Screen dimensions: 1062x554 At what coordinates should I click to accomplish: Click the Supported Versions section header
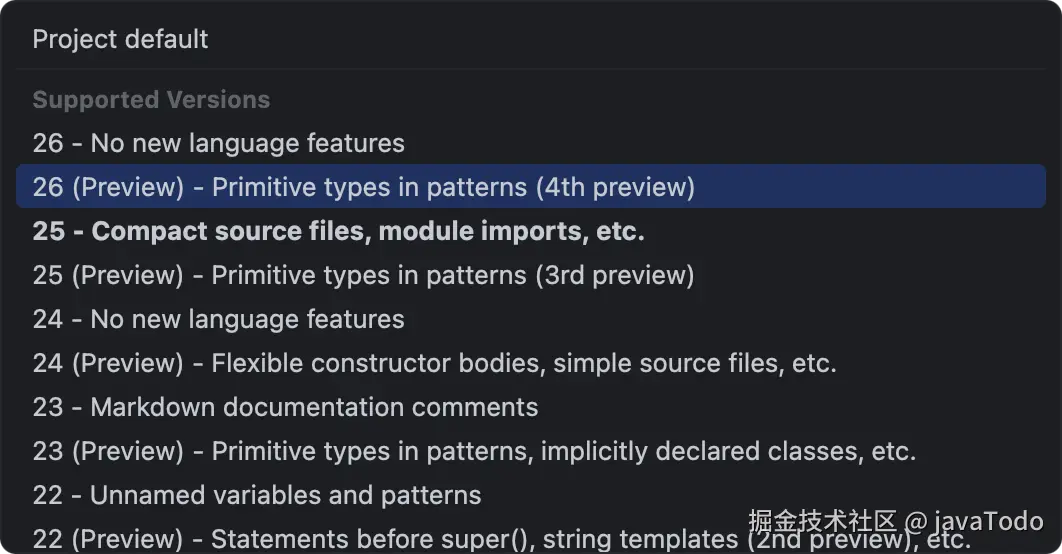click(x=151, y=100)
